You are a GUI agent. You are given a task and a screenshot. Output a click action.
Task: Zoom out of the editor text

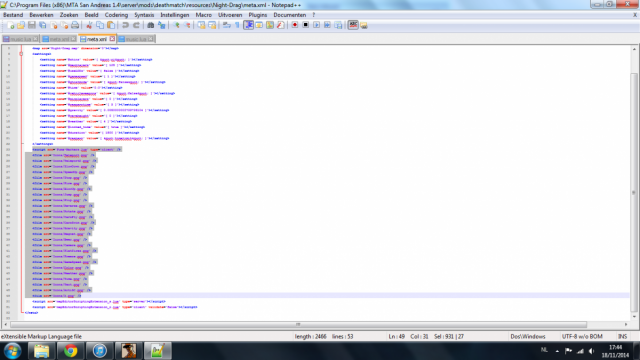187,25
